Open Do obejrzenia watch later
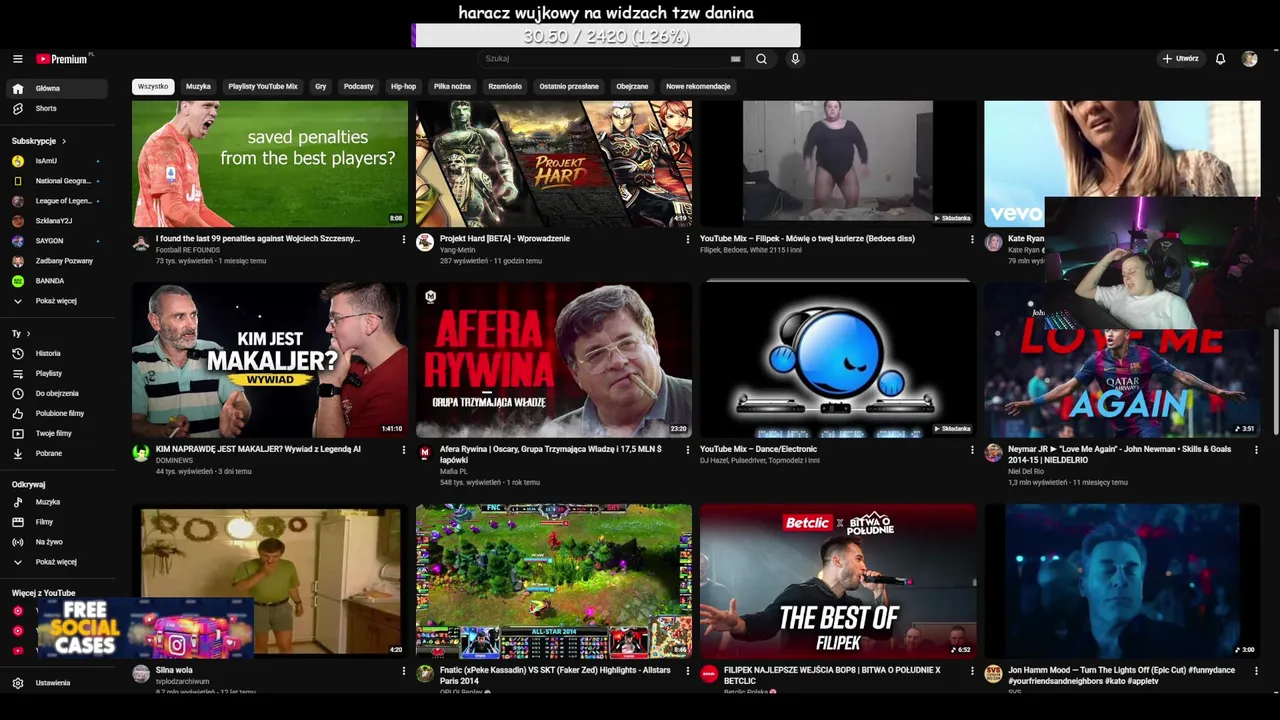The width and height of the screenshot is (1280, 720). tap(55, 393)
